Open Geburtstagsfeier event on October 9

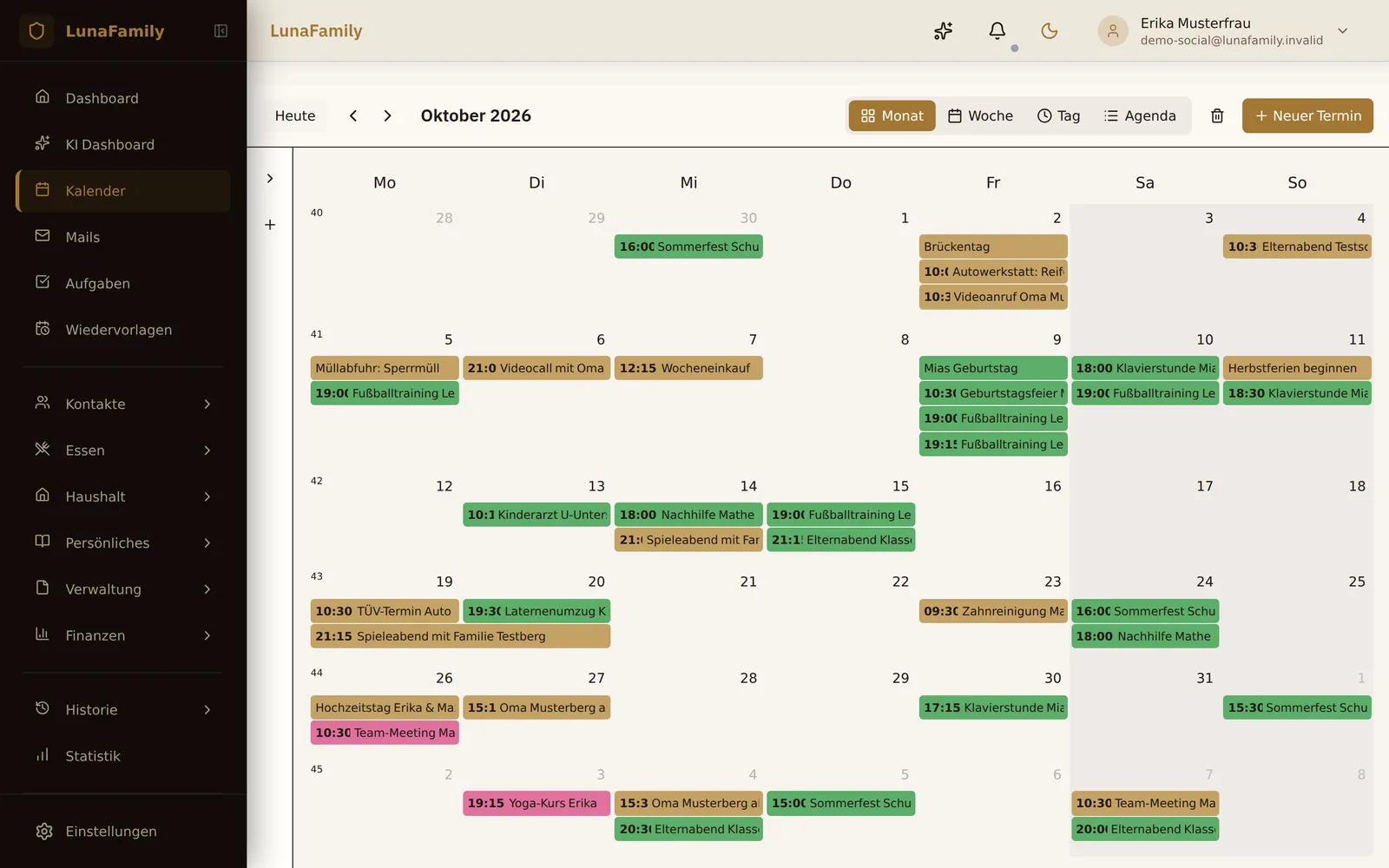point(993,393)
